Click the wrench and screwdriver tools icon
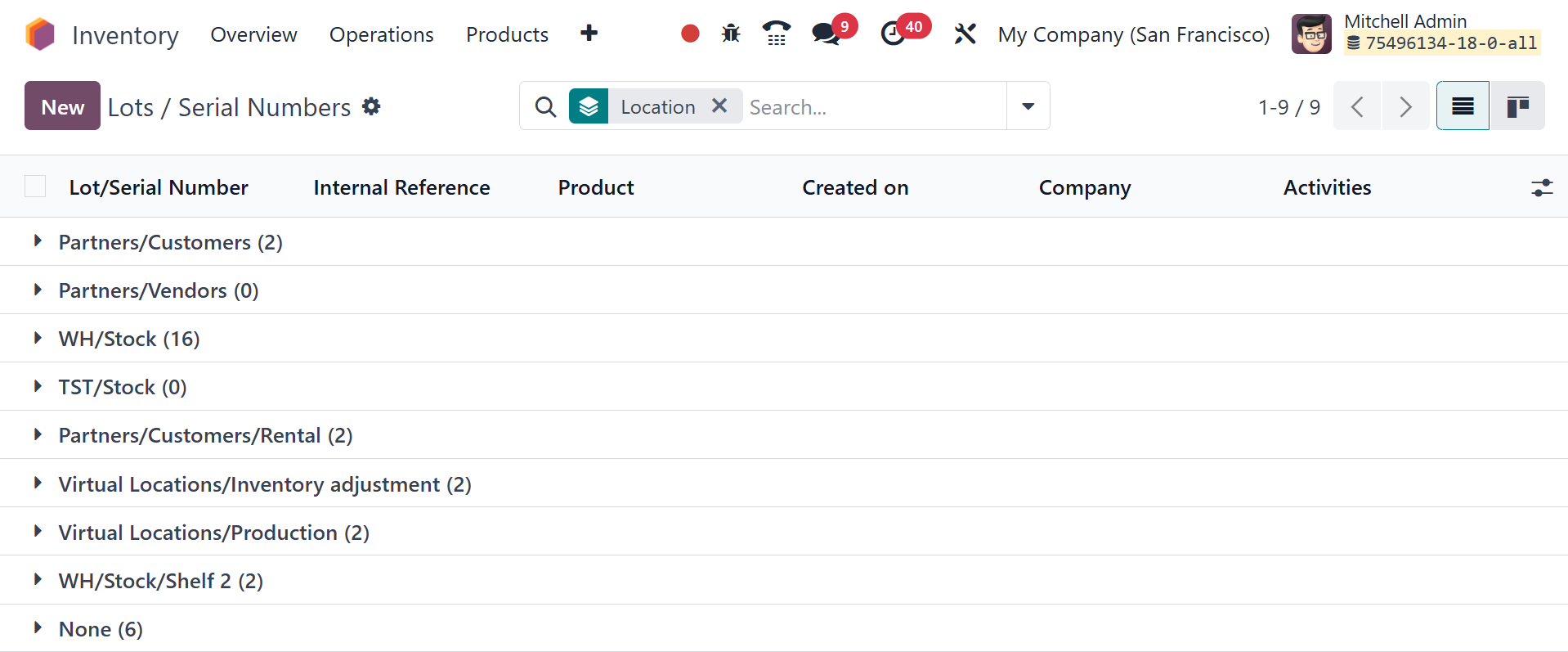The width and height of the screenshot is (1568, 652). (x=965, y=34)
